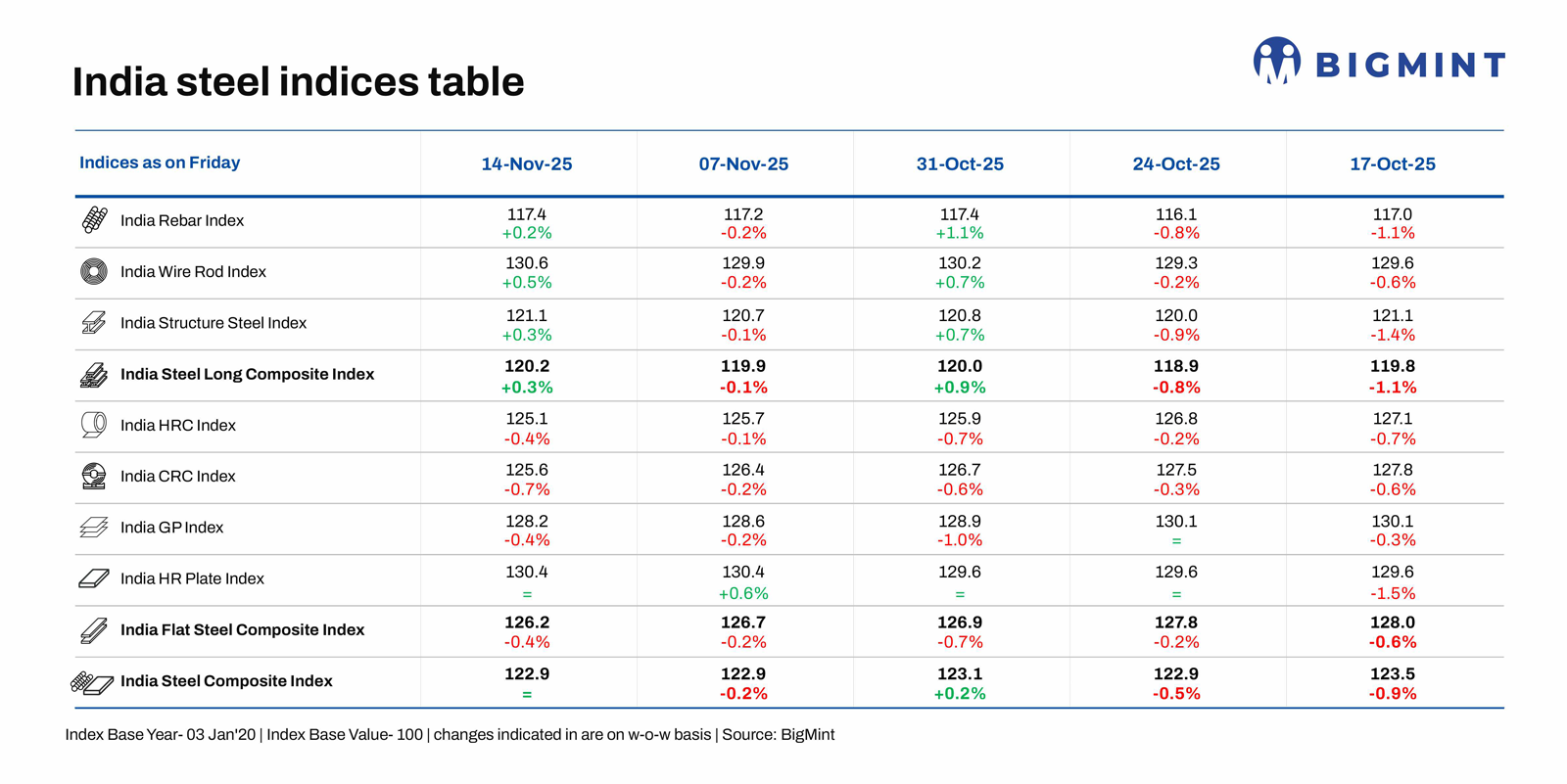This screenshot has width=1567, height=784.
Task: Click the HR Plate Index icon
Action: pyautogui.click(x=94, y=578)
